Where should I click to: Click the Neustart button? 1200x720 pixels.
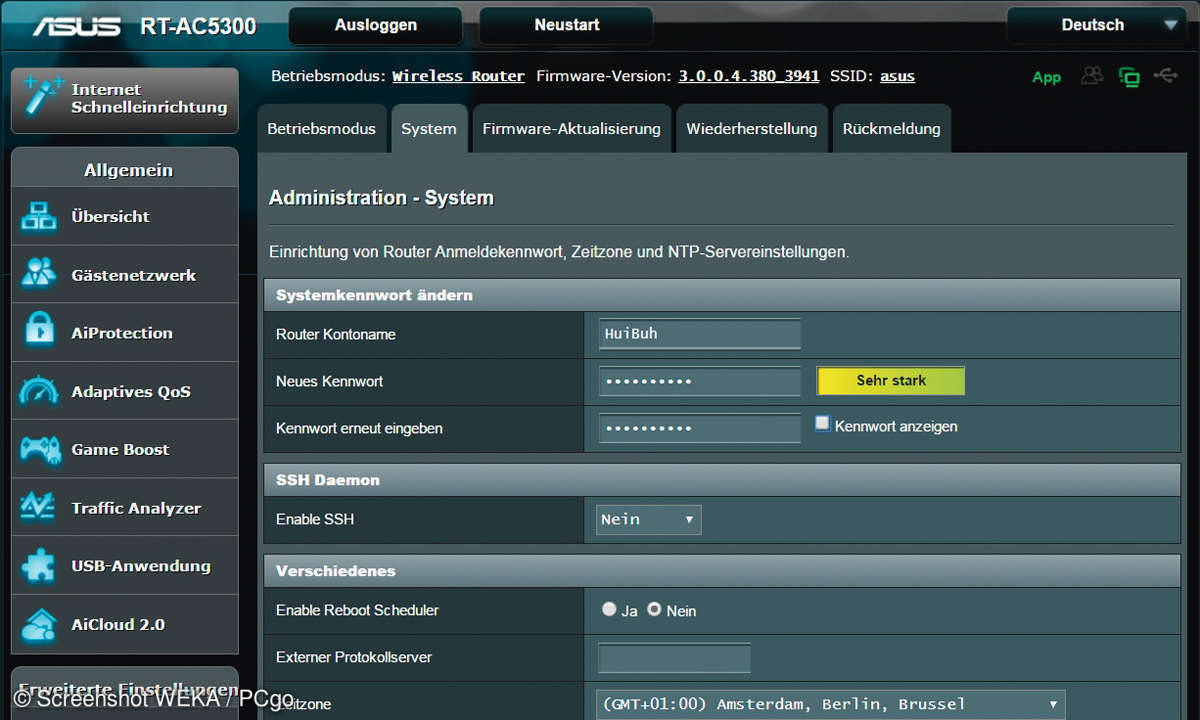pos(566,25)
